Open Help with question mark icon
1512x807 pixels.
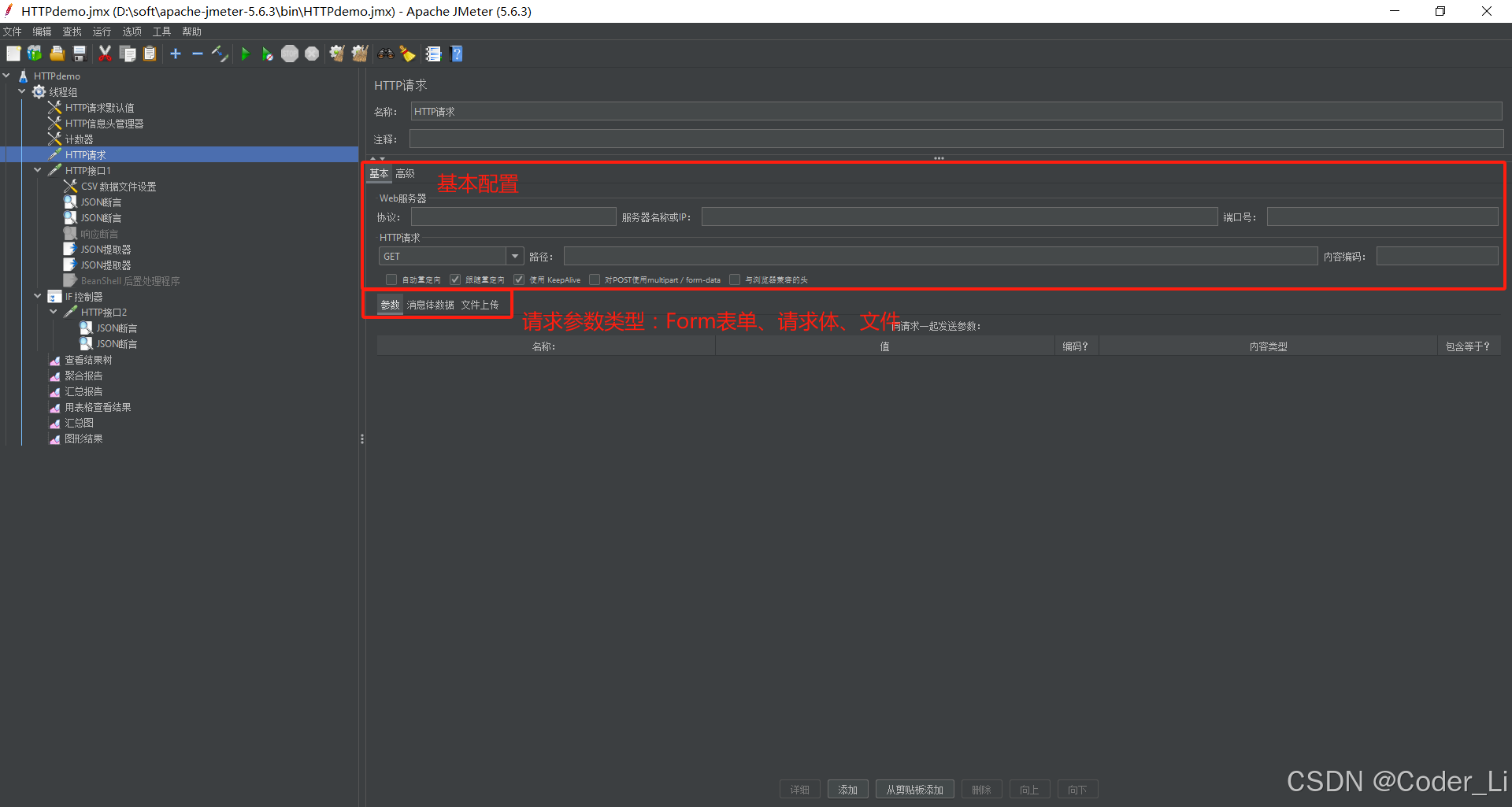456,54
